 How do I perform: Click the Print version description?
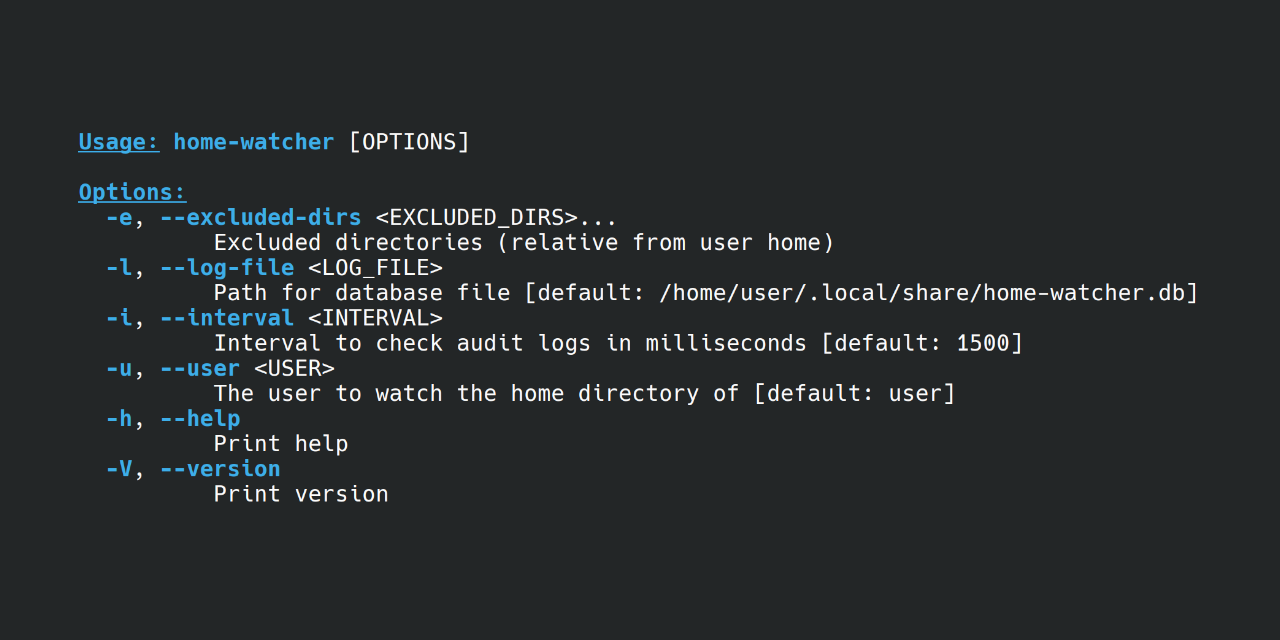[x=300, y=494]
